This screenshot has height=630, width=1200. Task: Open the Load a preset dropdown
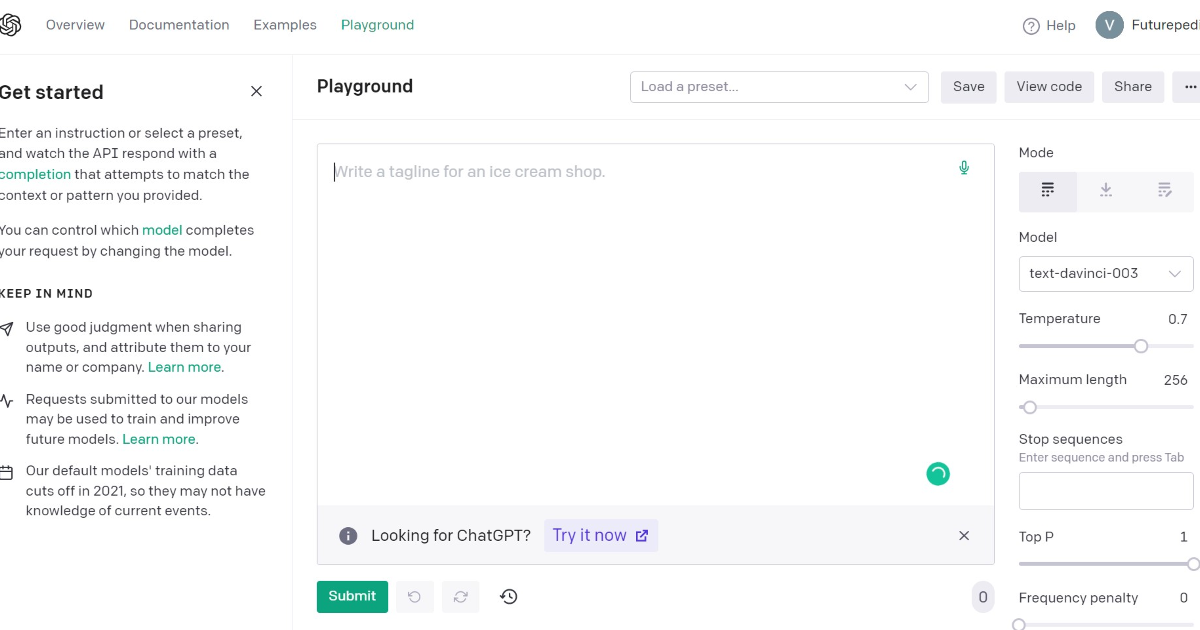click(778, 87)
